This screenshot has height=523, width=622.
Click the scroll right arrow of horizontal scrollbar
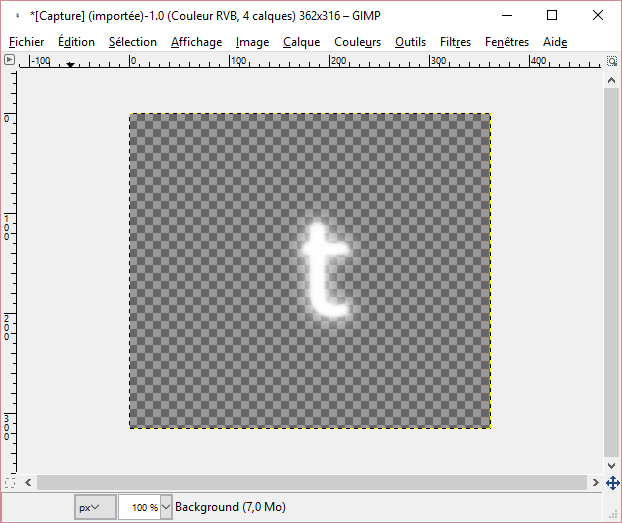click(x=595, y=483)
